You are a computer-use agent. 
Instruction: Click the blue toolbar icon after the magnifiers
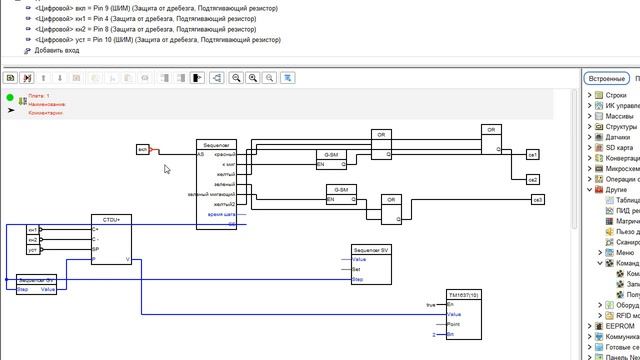click(288, 78)
